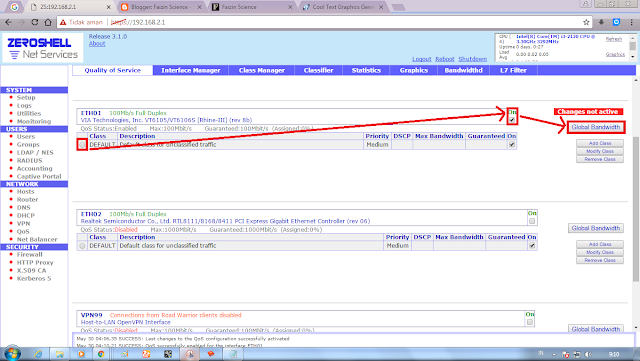Click the Refresh link in system info
Image resolution: width=640 pixels, height=361 pixels.
pos(614,39)
